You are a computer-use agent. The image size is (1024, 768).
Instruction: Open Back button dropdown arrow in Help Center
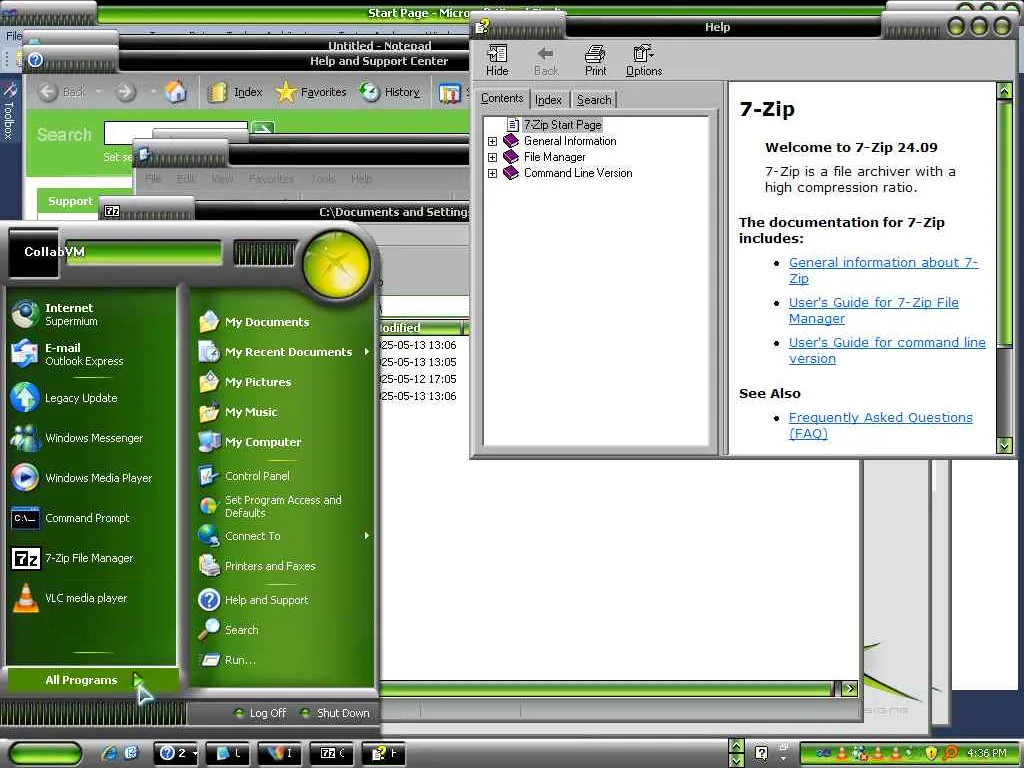pos(98,92)
